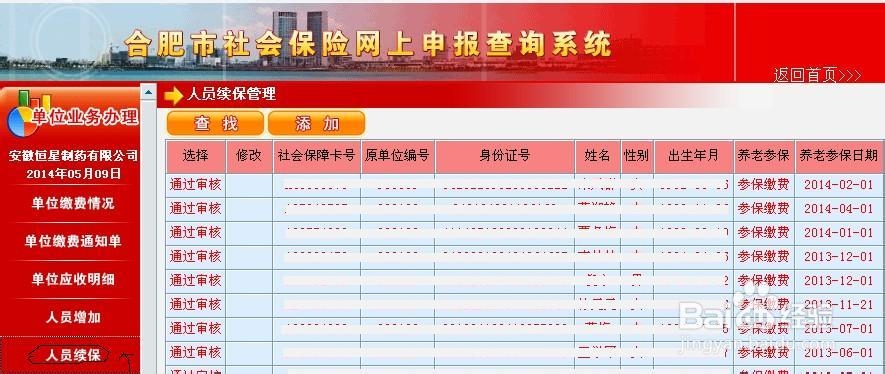Select 通过审核 in the 2014-02-01 row
Viewport: 885px width, 374px height.
[195, 184]
